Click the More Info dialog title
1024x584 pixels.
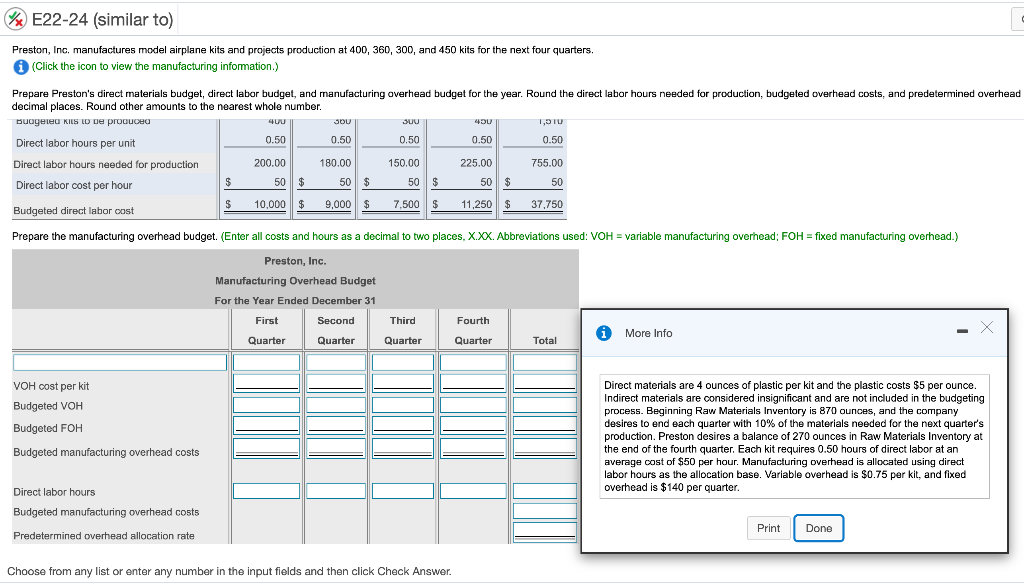click(648, 333)
